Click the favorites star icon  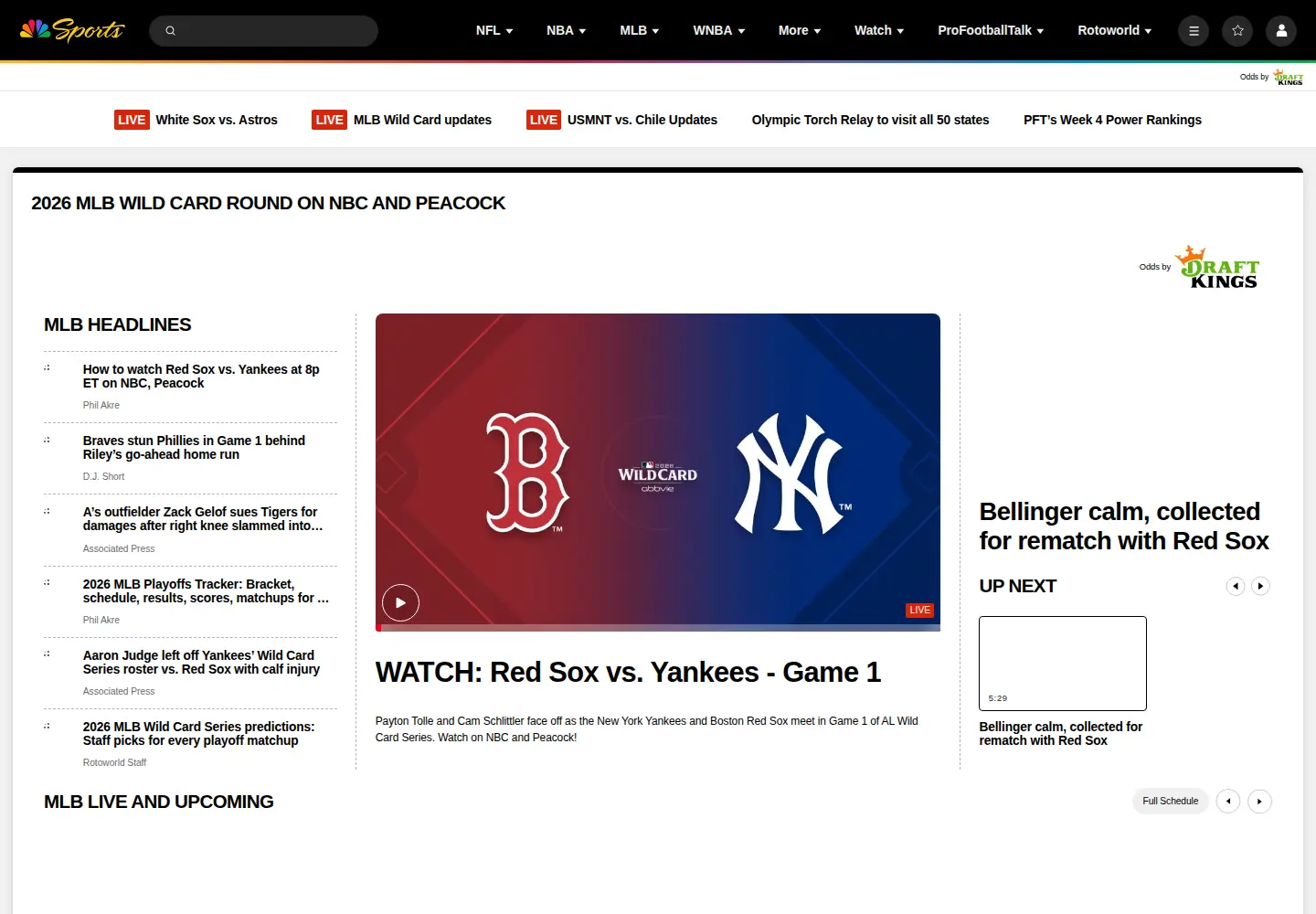click(x=1237, y=31)
